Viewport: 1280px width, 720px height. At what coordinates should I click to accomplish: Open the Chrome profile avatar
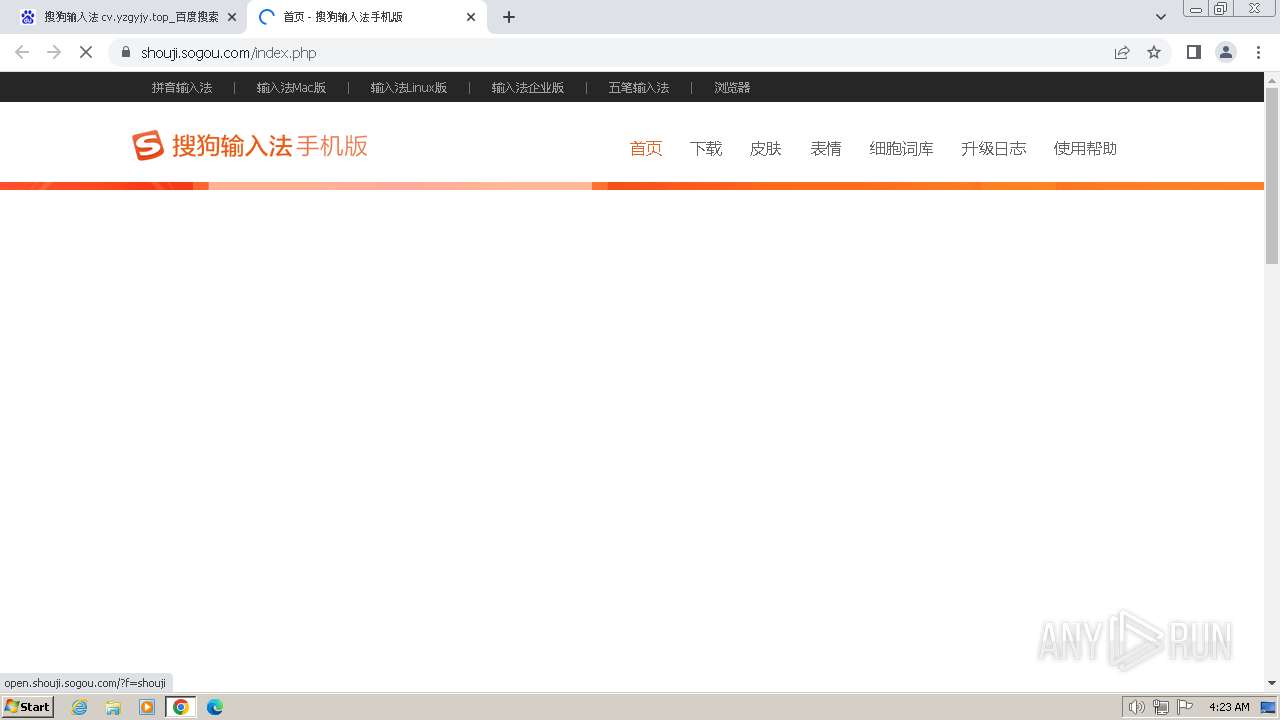[1226, 52]
